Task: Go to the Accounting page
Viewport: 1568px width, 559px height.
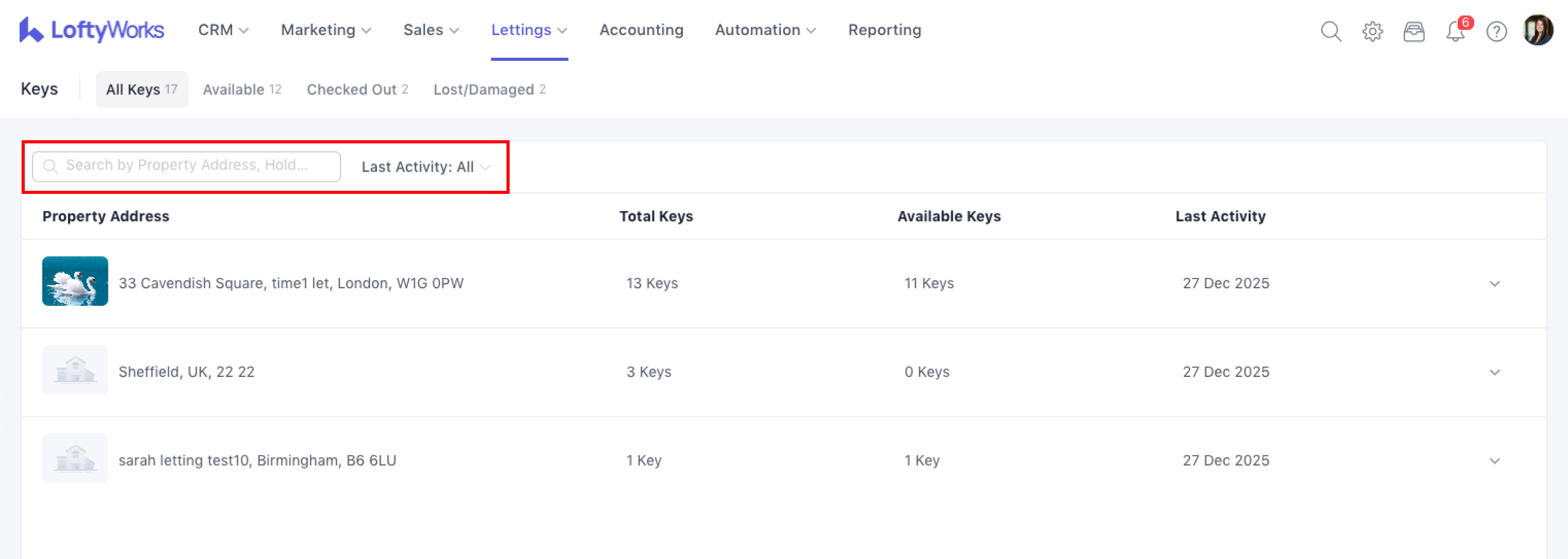Action: tap(641, 30)
